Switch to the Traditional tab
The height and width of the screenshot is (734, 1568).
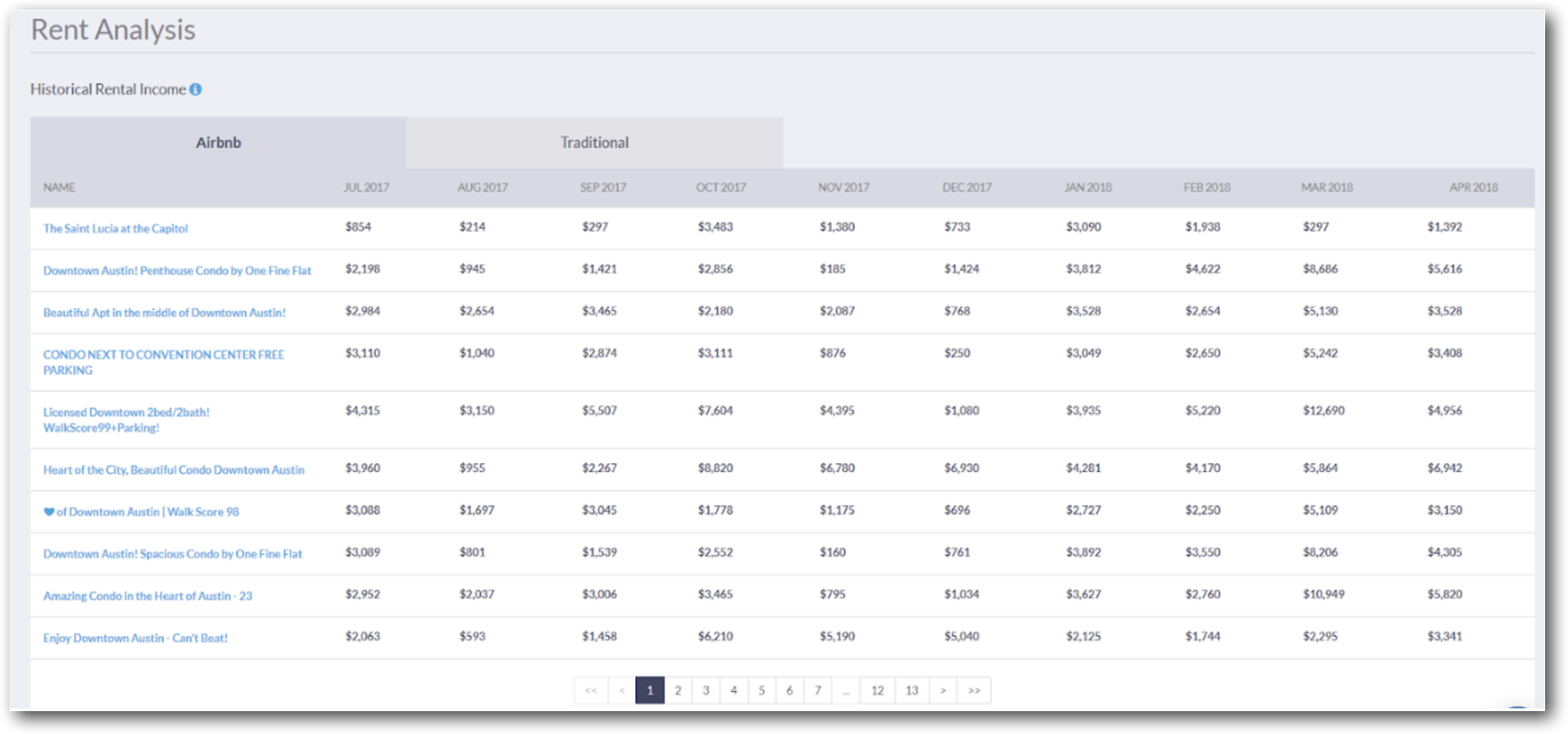(x=594, y=143)
